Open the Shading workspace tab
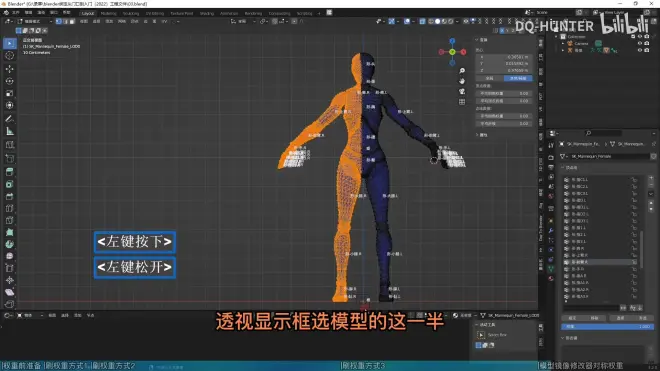Image resolution: width=660 pixels, height=371 pixels. pyautogui.click(x=207, y=13)
